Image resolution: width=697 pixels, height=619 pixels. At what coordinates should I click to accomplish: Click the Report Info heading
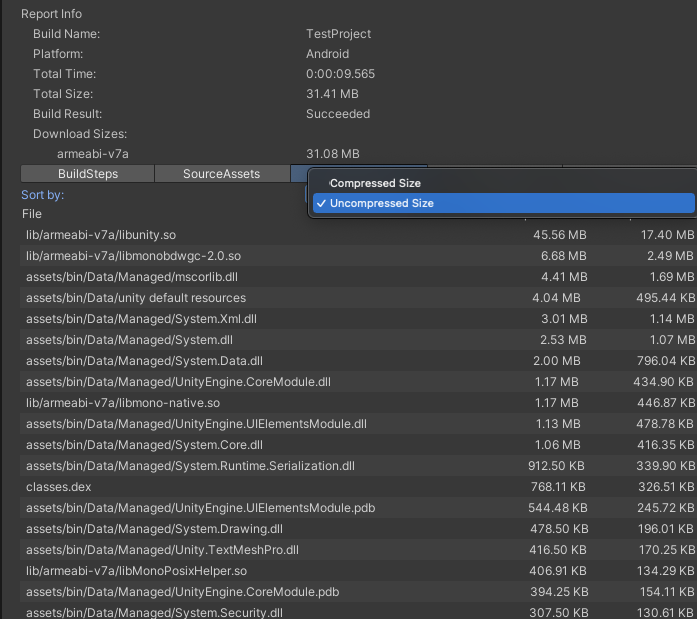point(52,14)
